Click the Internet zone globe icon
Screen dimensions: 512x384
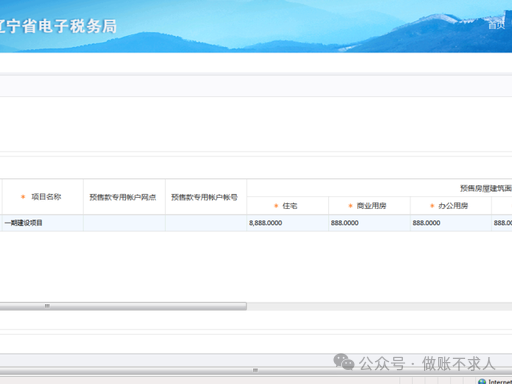(482, 382)
